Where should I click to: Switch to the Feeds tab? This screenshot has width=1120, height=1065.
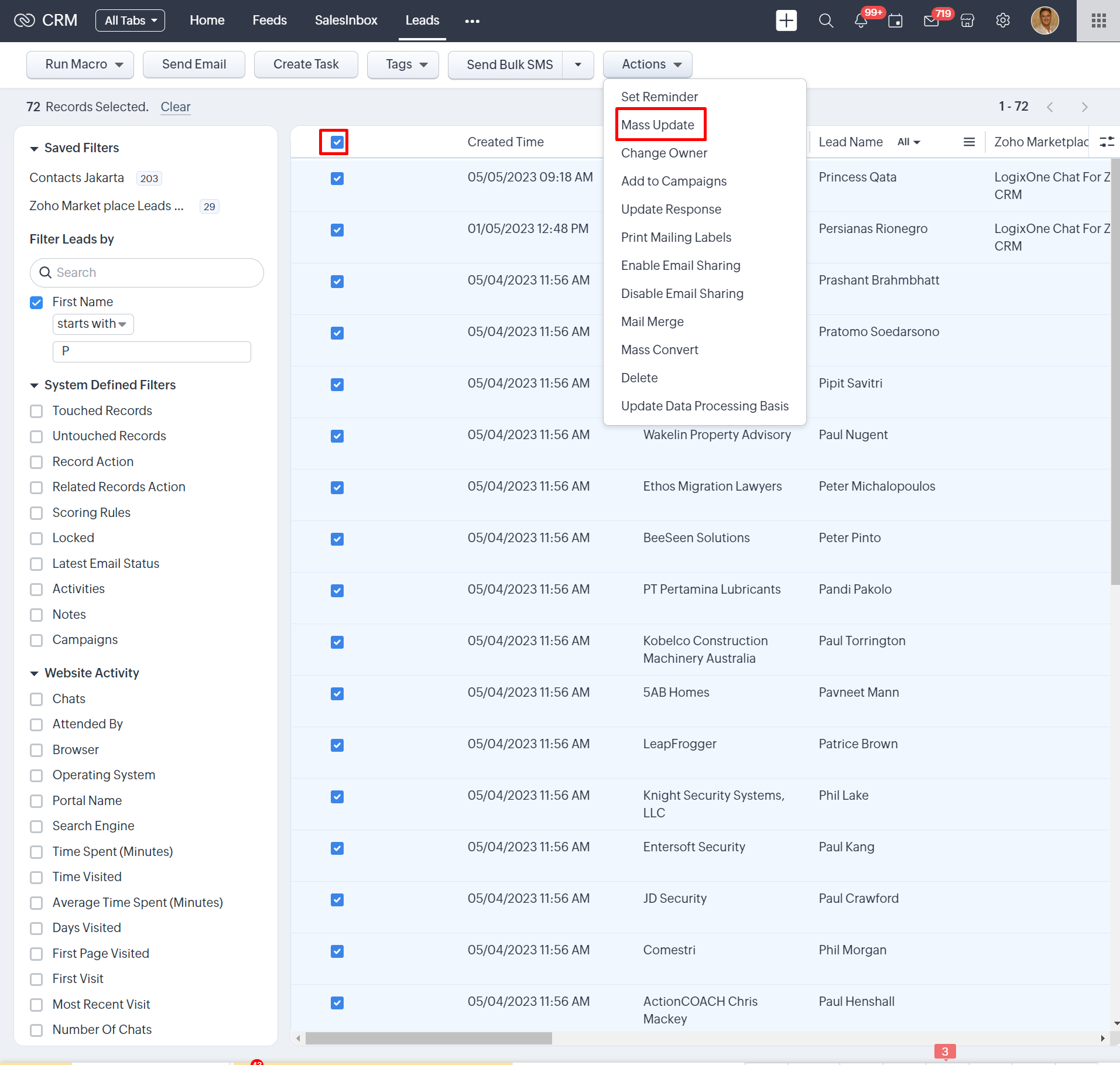[269, 20]
